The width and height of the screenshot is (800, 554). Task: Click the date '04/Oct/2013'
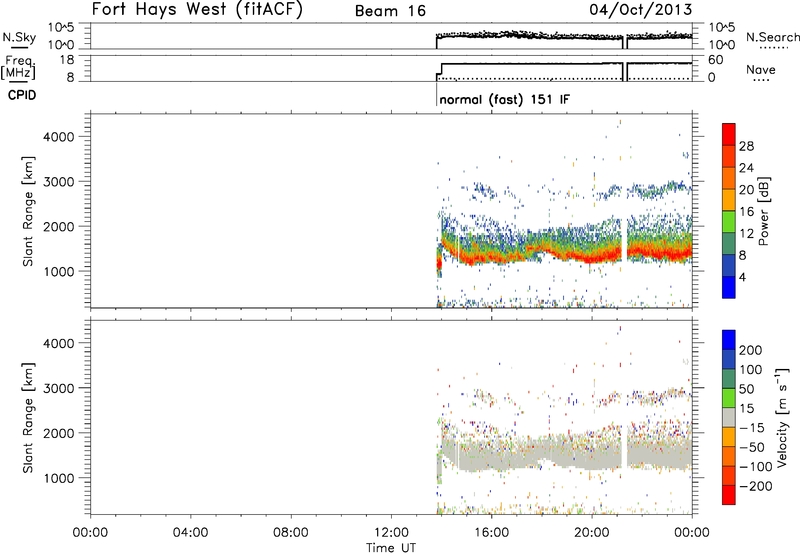pyautogui.click(x=641, y=10)
